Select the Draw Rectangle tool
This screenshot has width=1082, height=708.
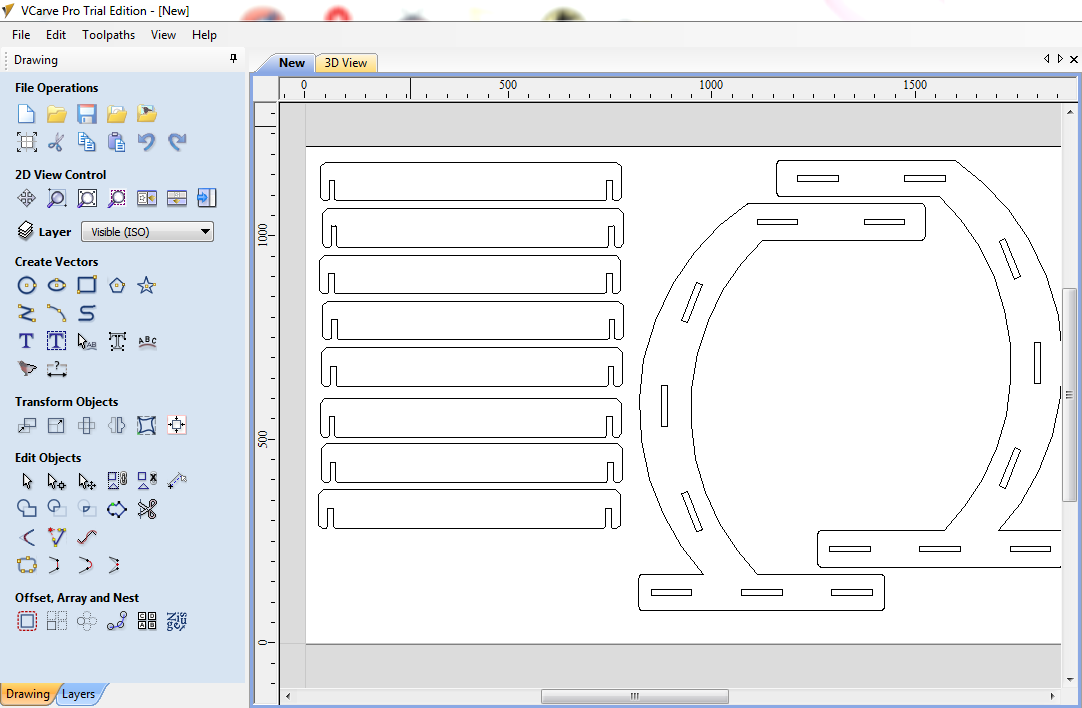pos(87,286)
